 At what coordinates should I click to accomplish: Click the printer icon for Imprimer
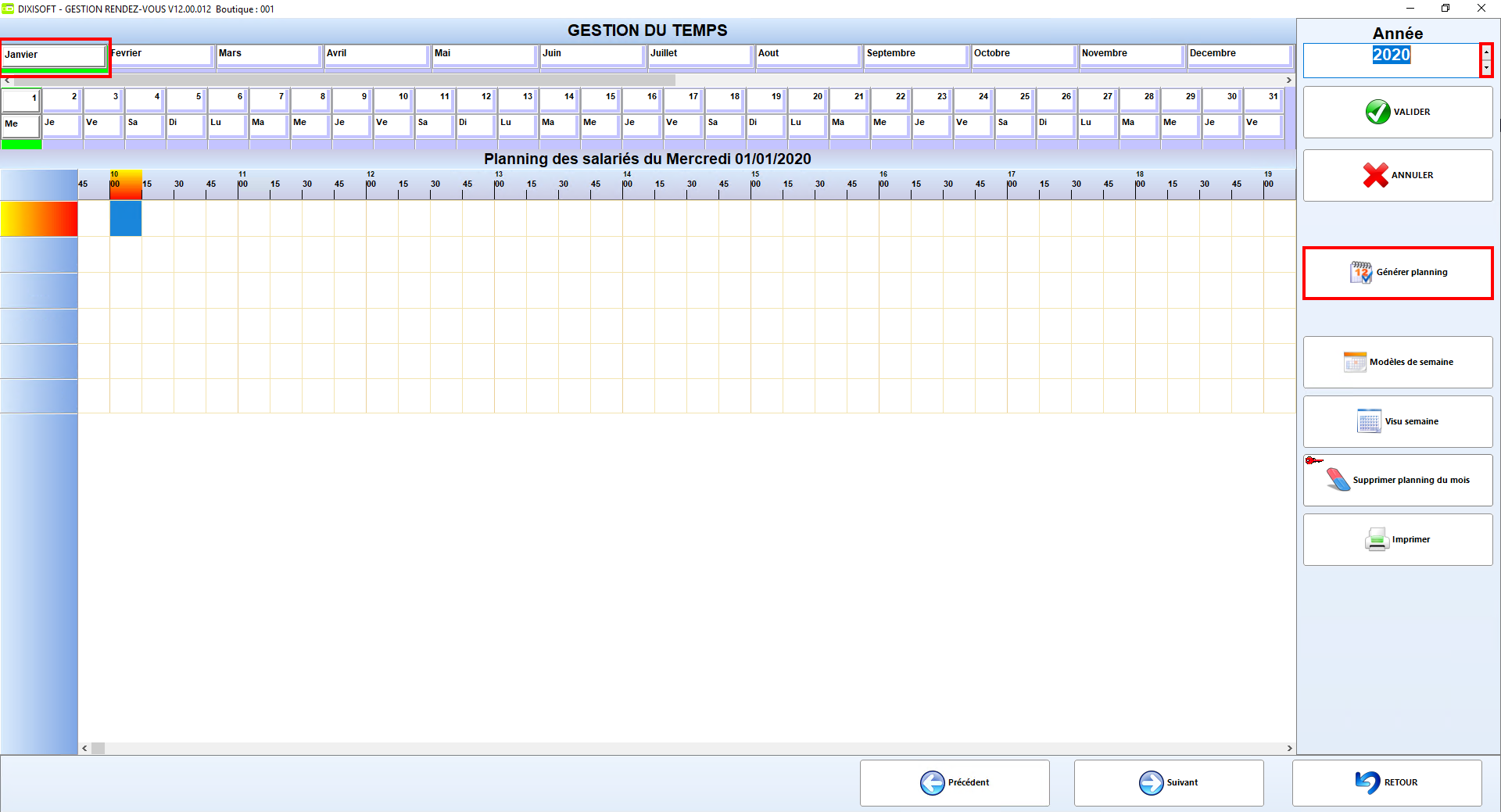point(1377,539)
